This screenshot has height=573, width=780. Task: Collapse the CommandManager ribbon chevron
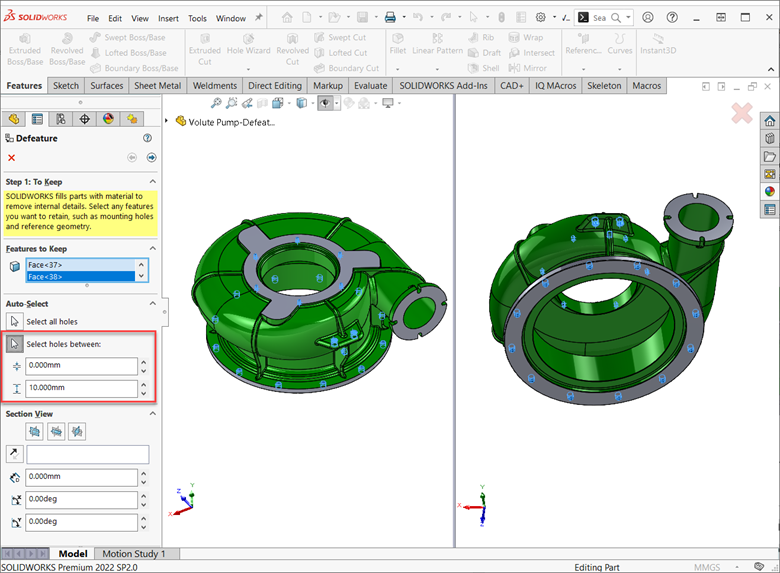pyautogui.click(x=771, y=69)
